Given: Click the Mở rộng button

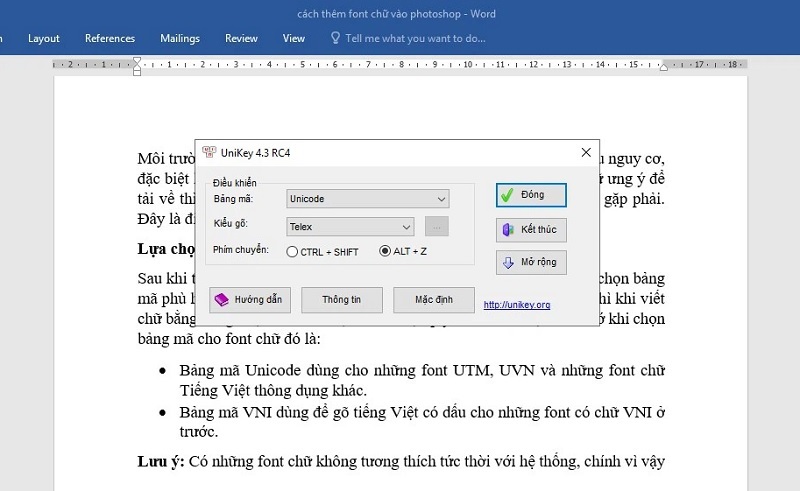Looking at the screenshot, I should [x=531, y=262].
